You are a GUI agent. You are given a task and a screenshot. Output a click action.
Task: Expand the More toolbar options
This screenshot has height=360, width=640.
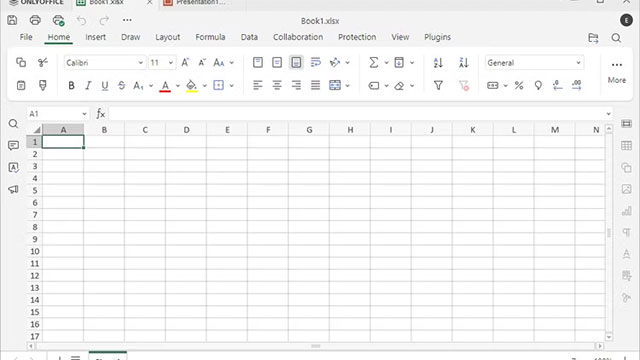coord(617,71)
